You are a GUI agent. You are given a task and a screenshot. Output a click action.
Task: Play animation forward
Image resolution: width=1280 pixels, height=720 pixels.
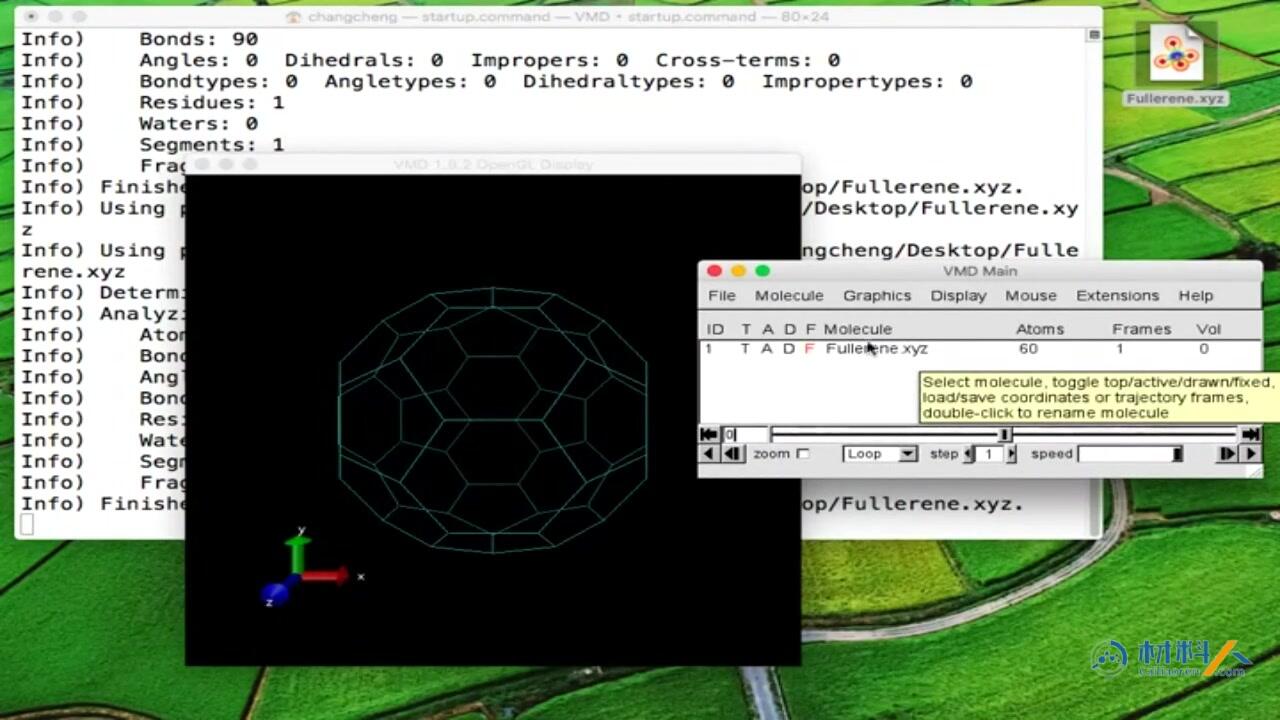[x=1250, y=454]
